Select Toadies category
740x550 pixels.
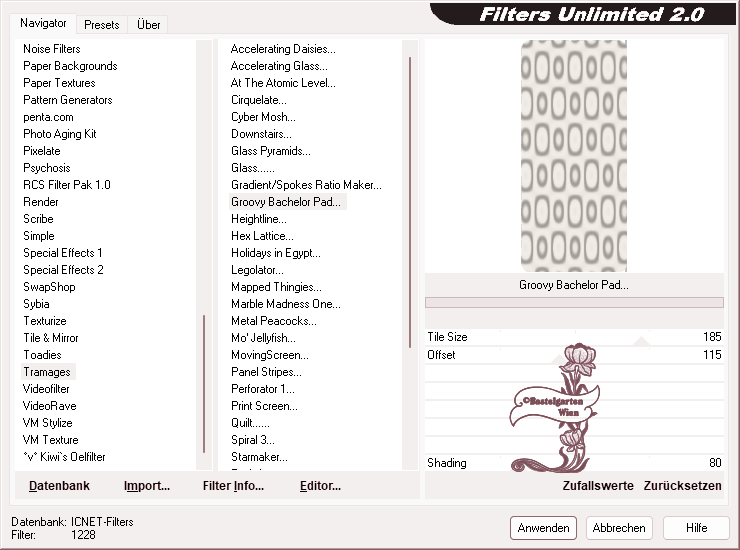click(42, 355)
